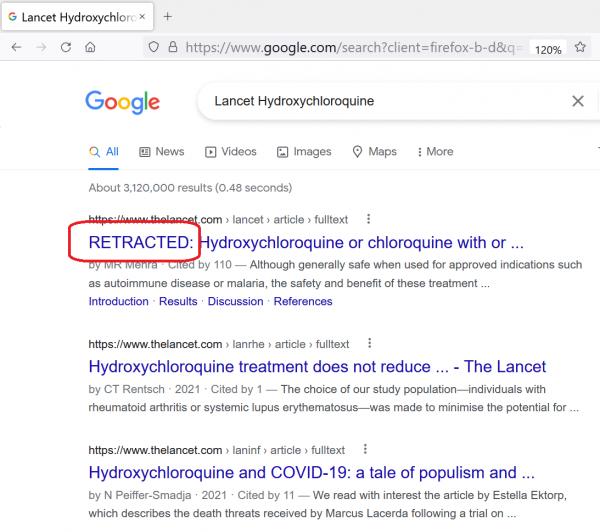The height and width of the screenshot is (532, 600).
Task: Expand the More search options
Action: (x=435, y=152)
